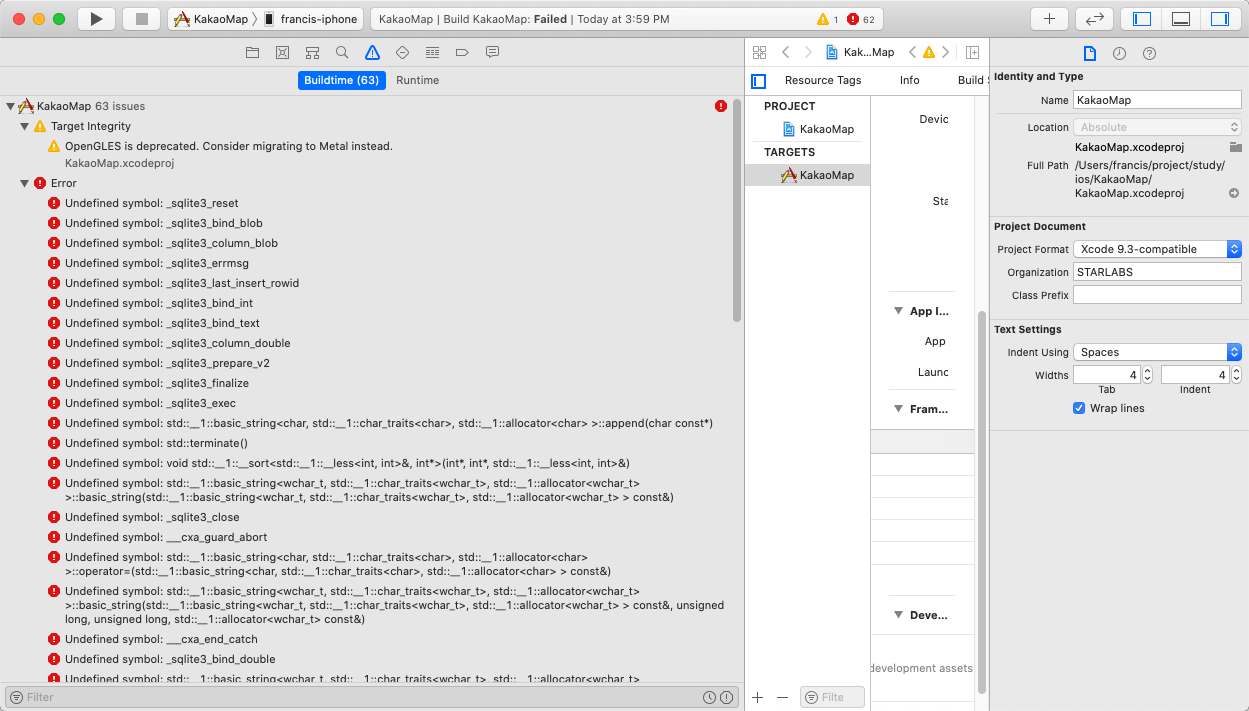Adjust the Indent width stepper
Screen dimensions: 1249x711
click(1236, 375)
